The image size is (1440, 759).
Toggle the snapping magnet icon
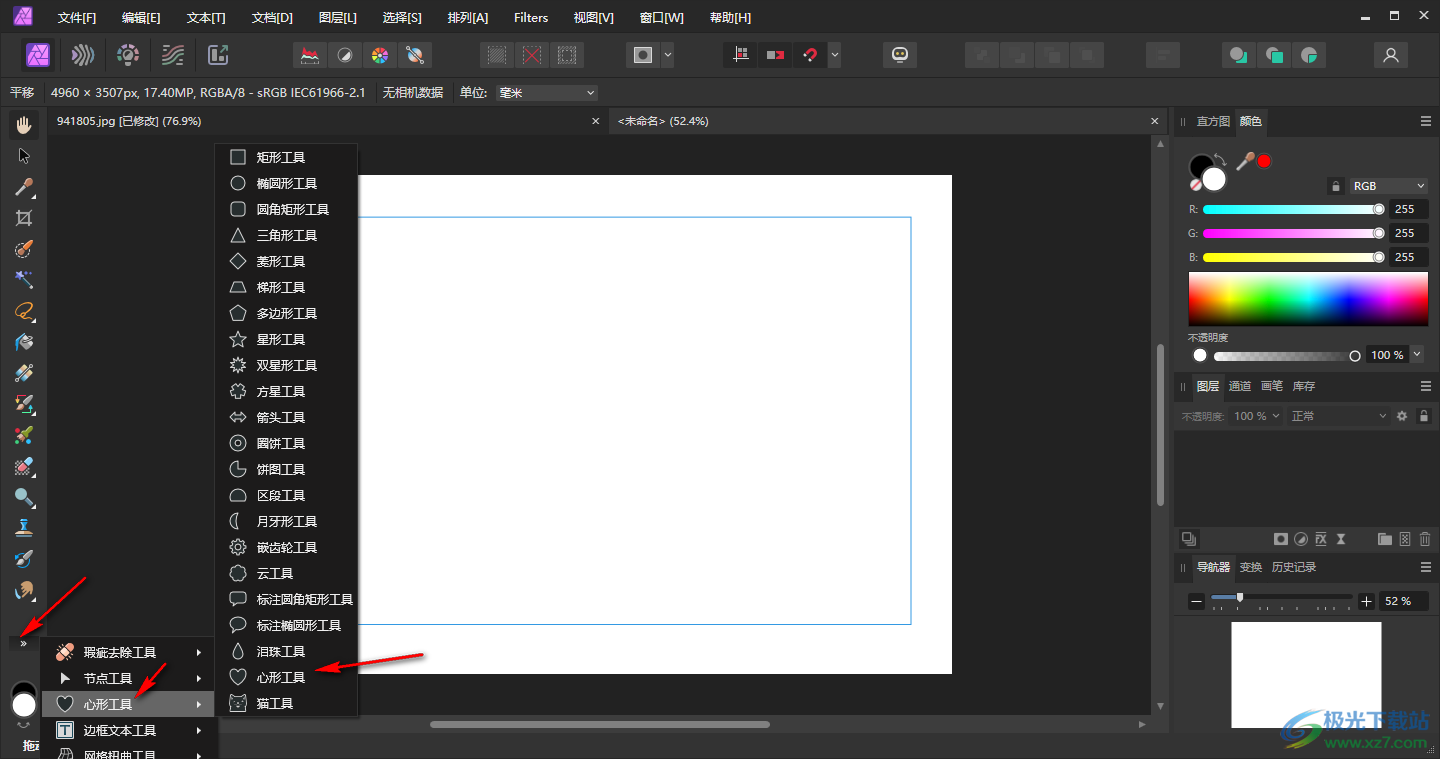point(810,55)
